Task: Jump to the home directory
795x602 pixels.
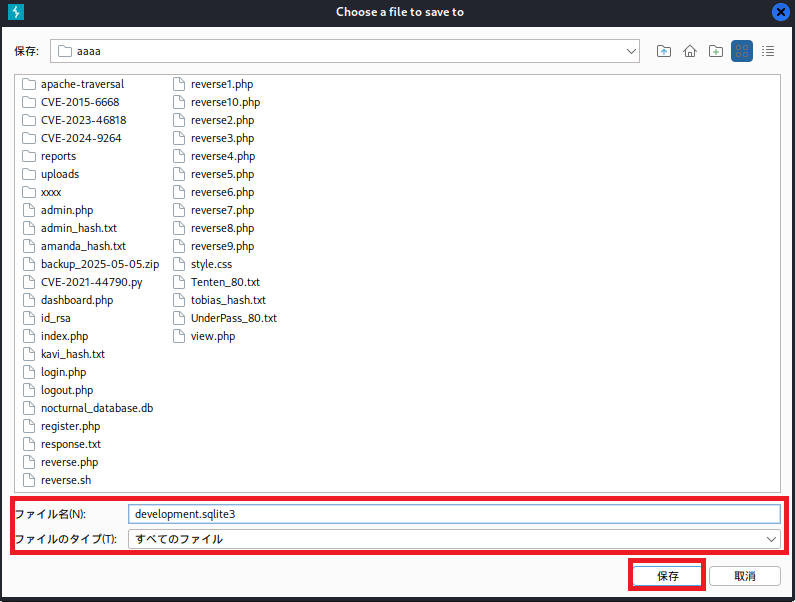Action: pos(690,51)
